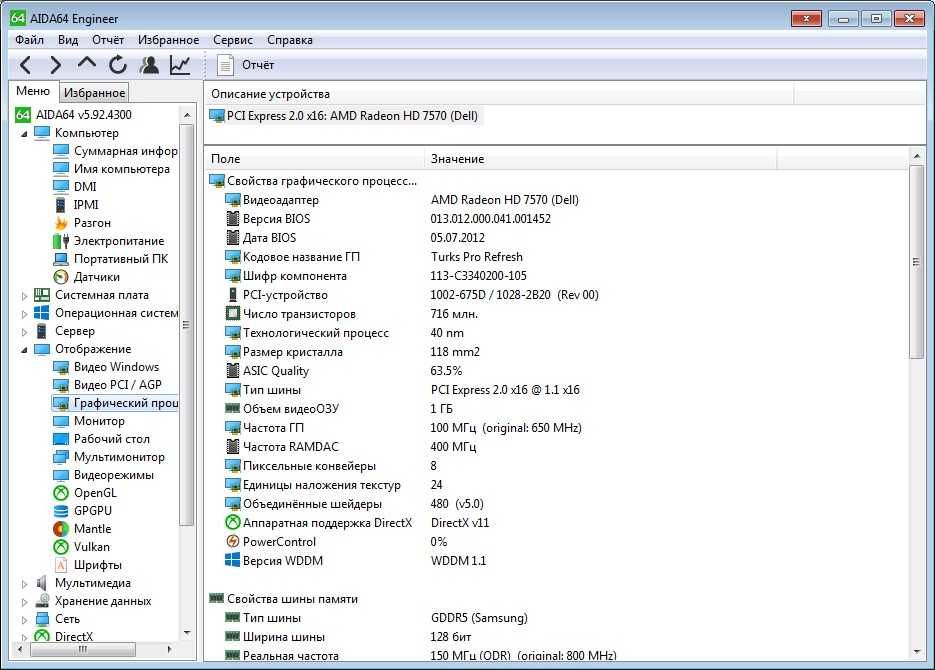Screen dimensions: 935x670
Task: Select the Разгон flame icon in tree
Action: point(61,223)
